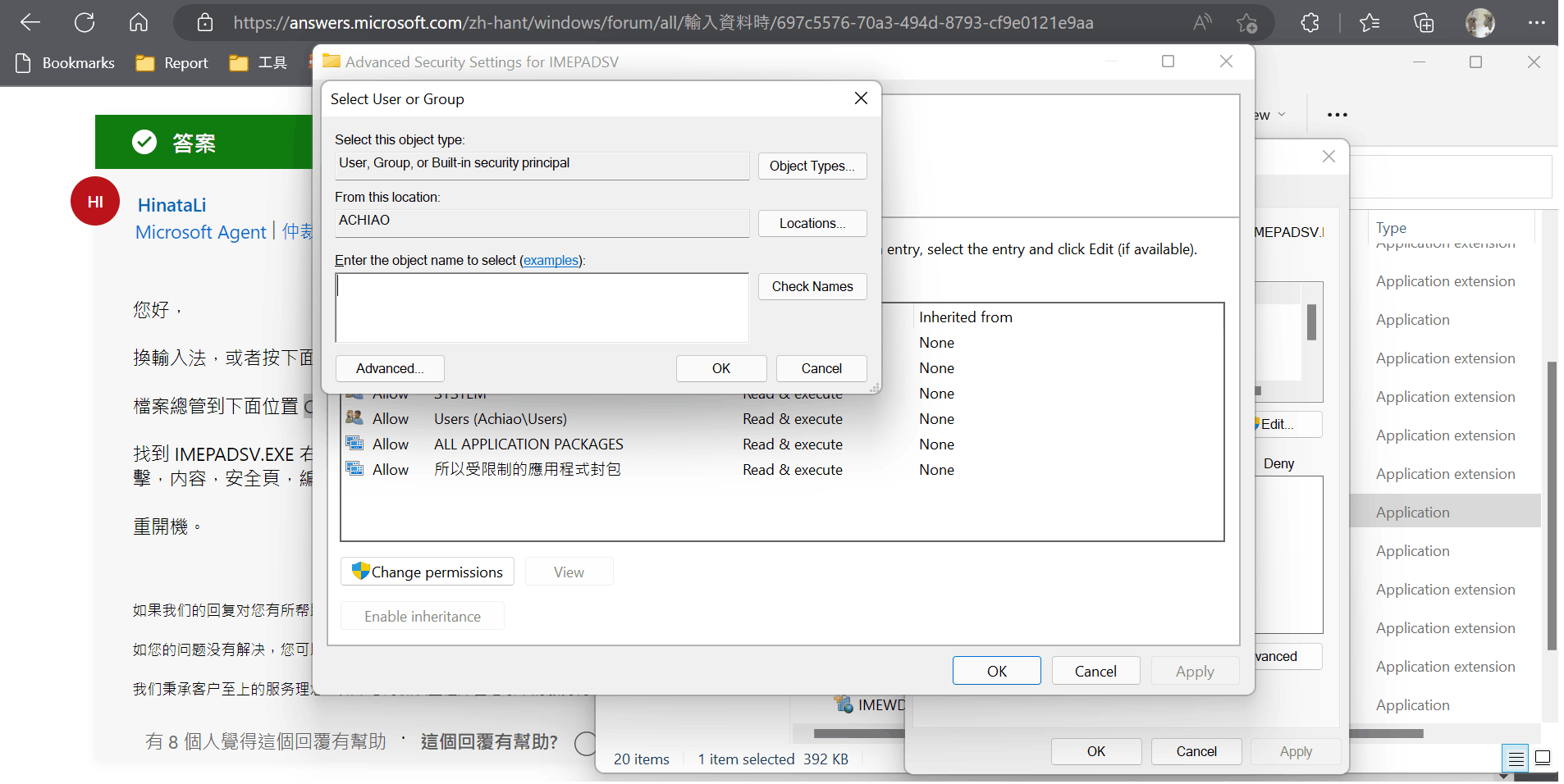
Task: Open the examples link
Action: point(551,260)
